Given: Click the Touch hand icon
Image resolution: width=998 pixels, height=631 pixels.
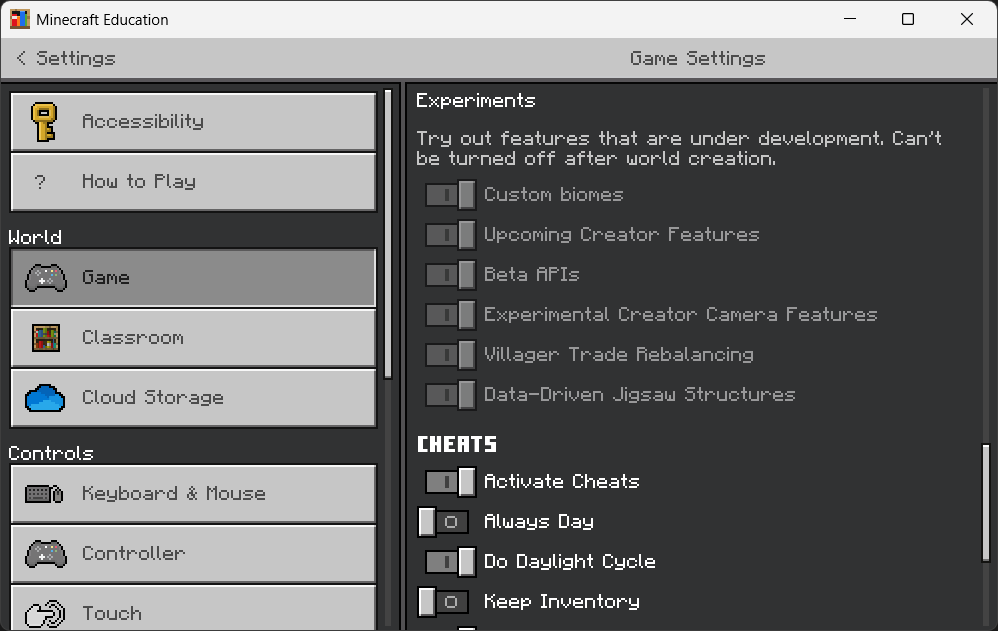Looking at the screenshot, I should pos(45,614).
